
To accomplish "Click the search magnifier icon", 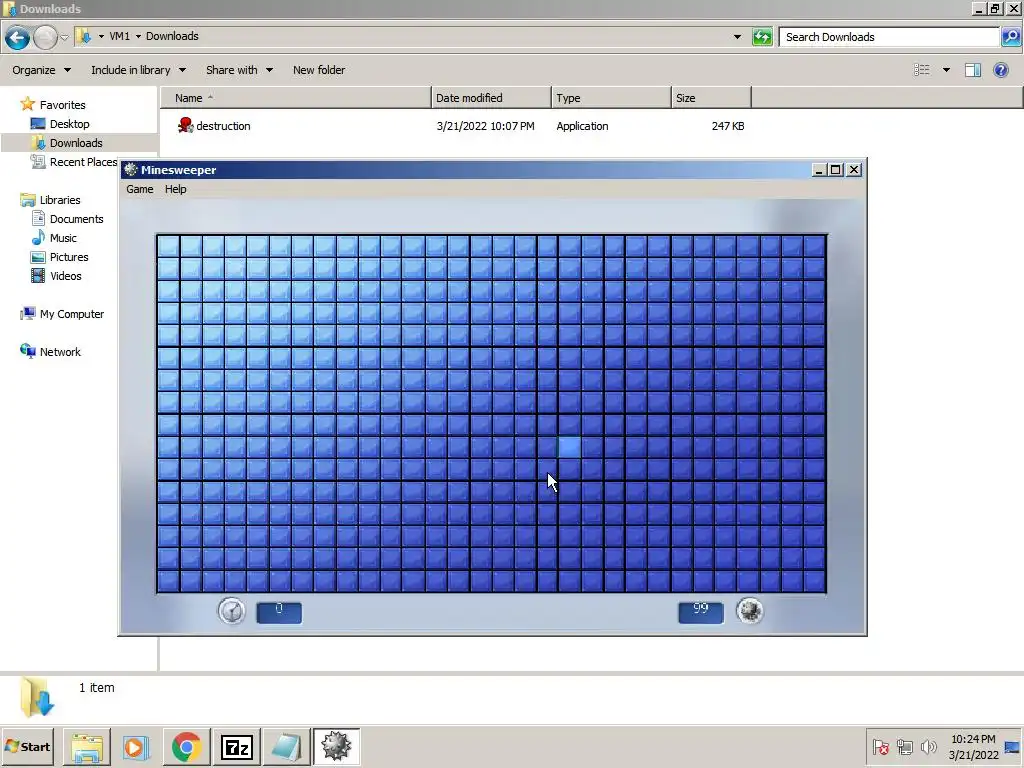I will coord(1010,37).
